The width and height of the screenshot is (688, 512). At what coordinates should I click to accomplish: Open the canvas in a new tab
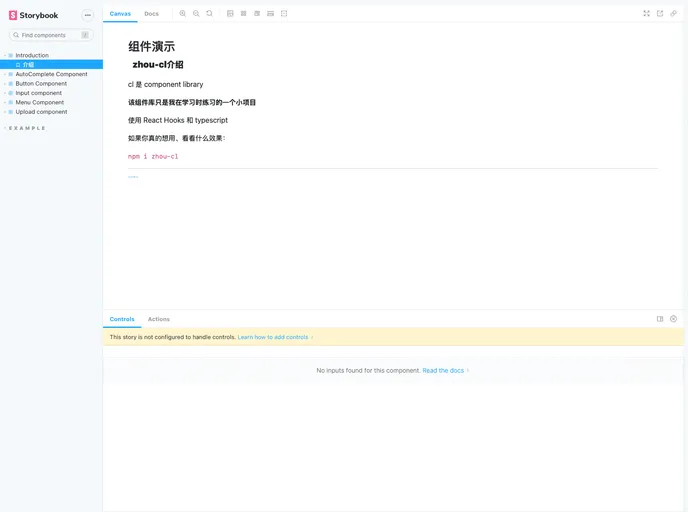point(660,14)
